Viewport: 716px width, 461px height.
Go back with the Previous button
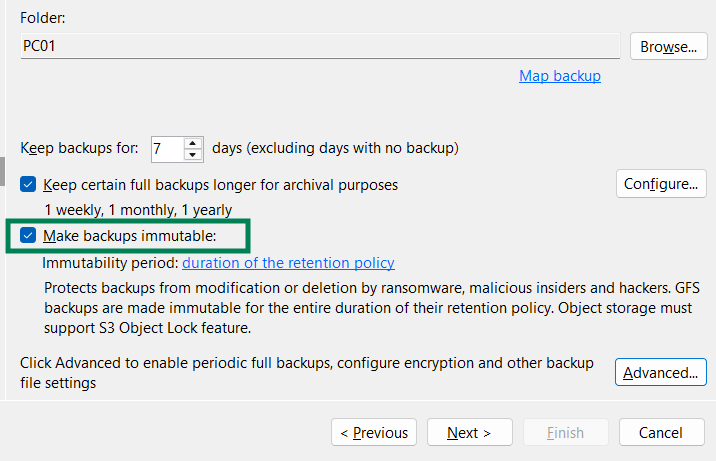coord(374,433)
